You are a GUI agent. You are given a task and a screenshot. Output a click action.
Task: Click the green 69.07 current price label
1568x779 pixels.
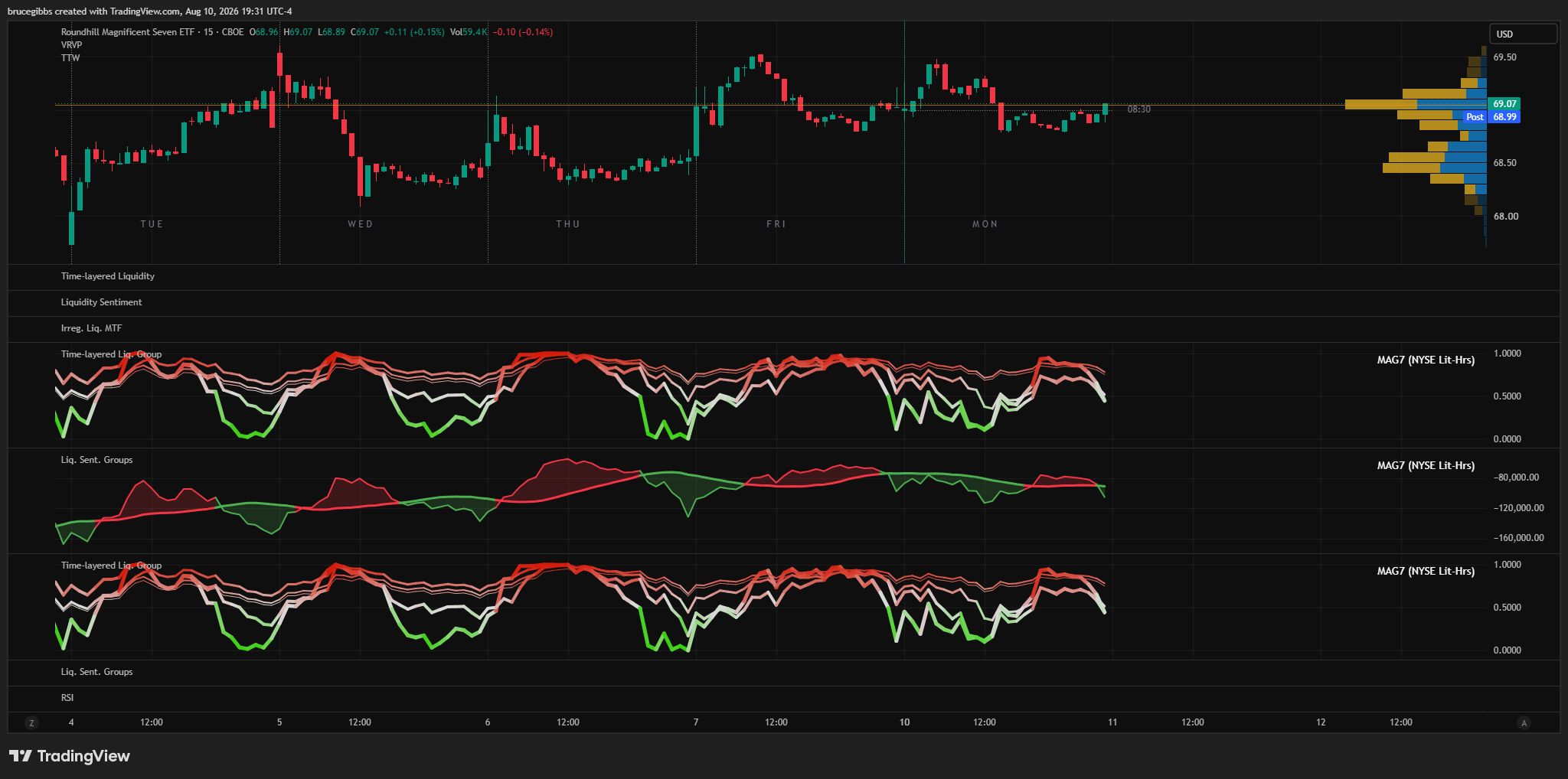[1504, 104]
